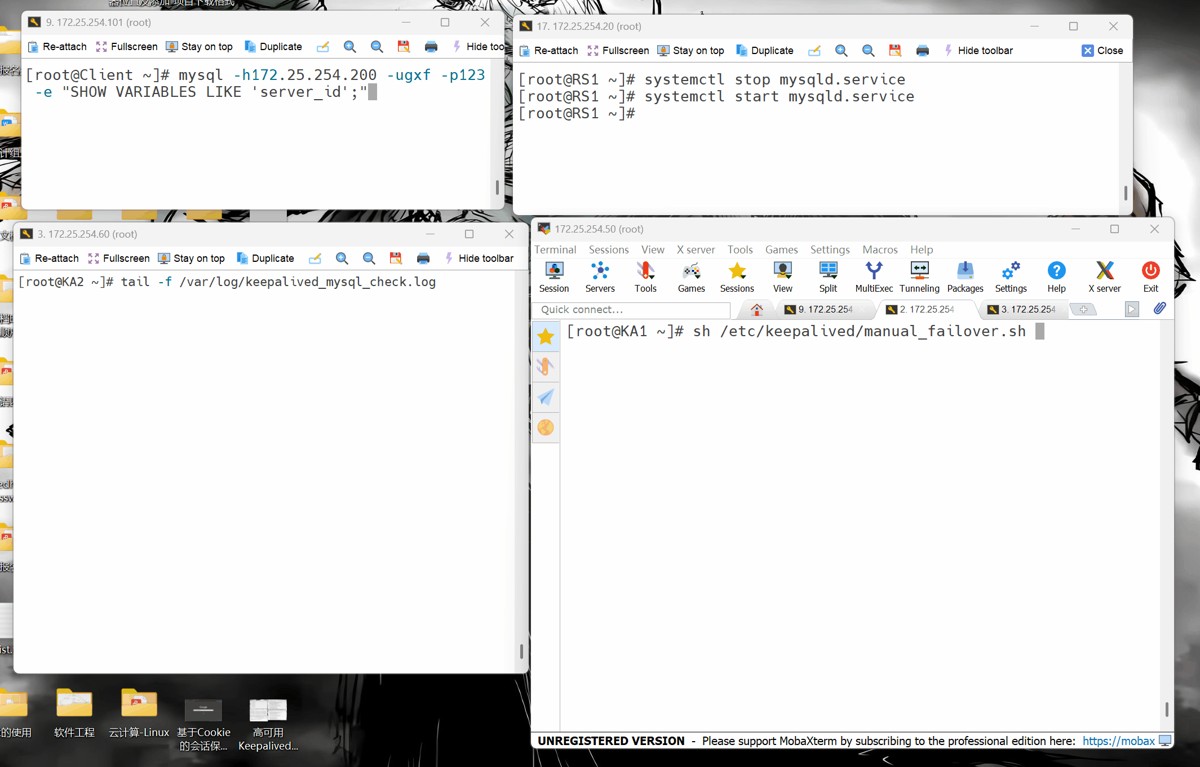Image resolution: width=1200 pixels, height=767 pixels.
Task: Open the Session icon in MobaXterm toolbar
Action: click(x=554, y=276)
